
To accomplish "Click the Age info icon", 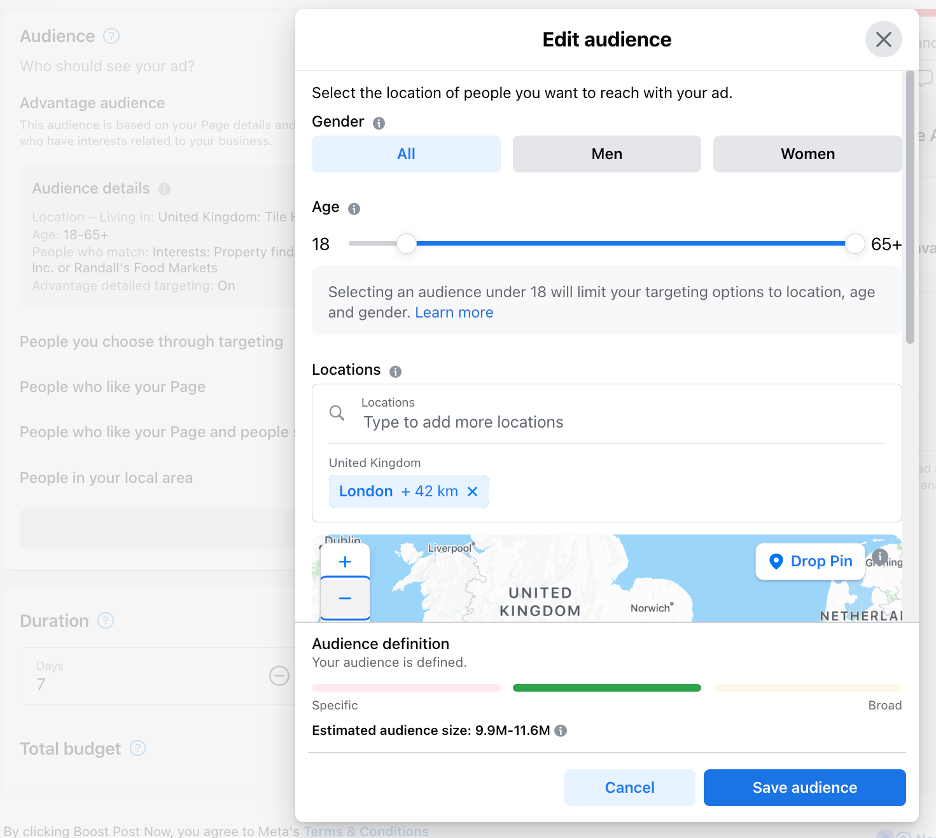I will pyautogui.click(x=354, y=209).
